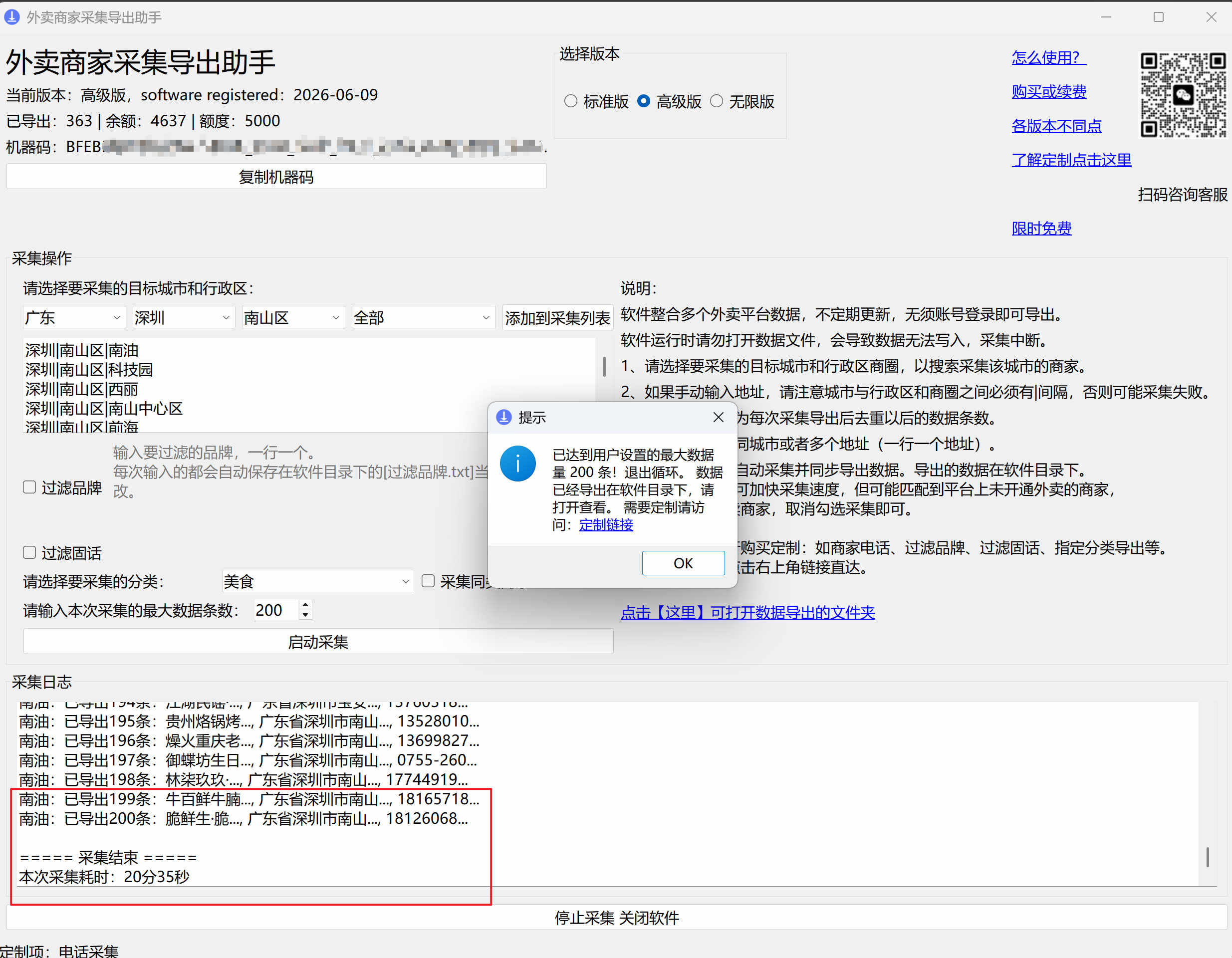Screen dimensions: 1232x958
Task: Click the 机器码 text line
Action: point(276,146)
